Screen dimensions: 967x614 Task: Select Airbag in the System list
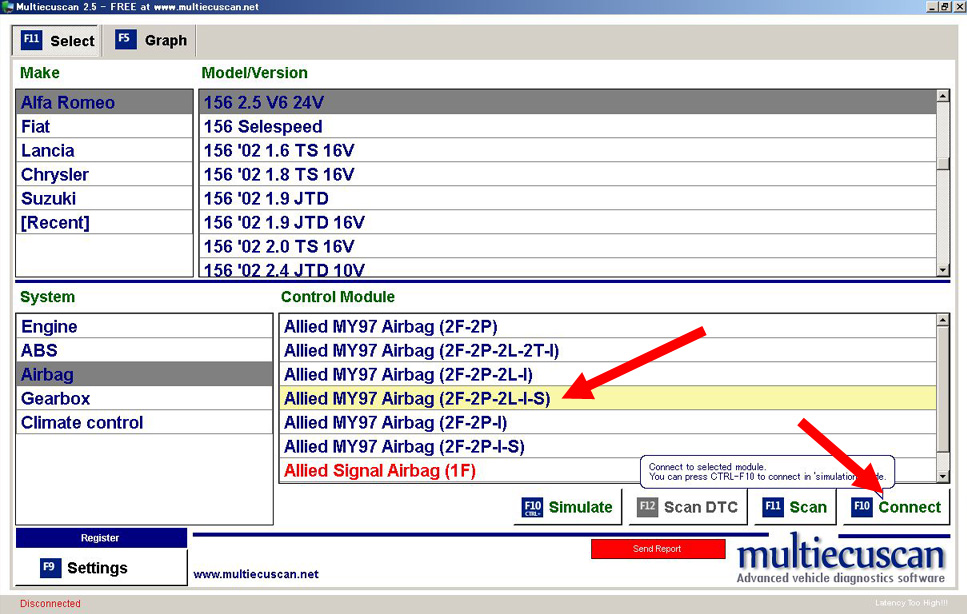click(144, 374)
